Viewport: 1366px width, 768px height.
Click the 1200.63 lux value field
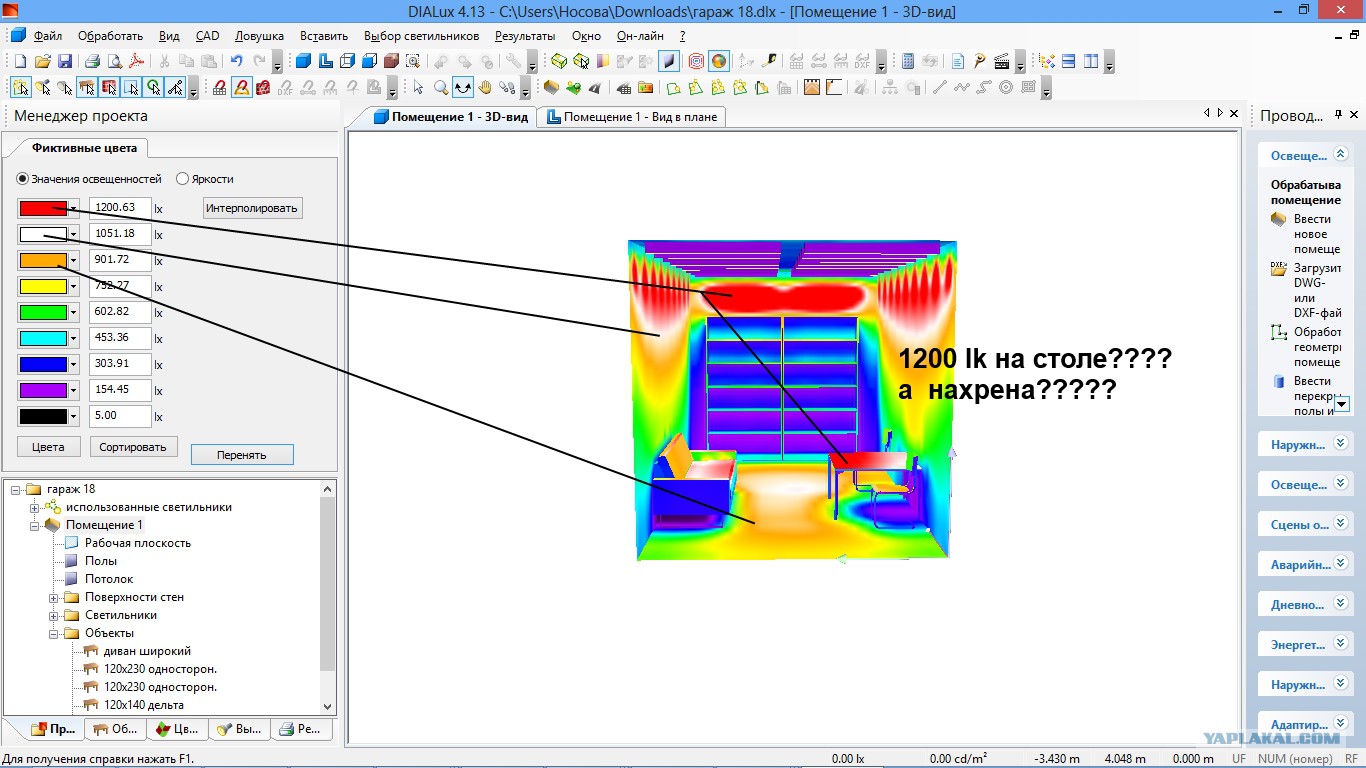coord(120,208)
